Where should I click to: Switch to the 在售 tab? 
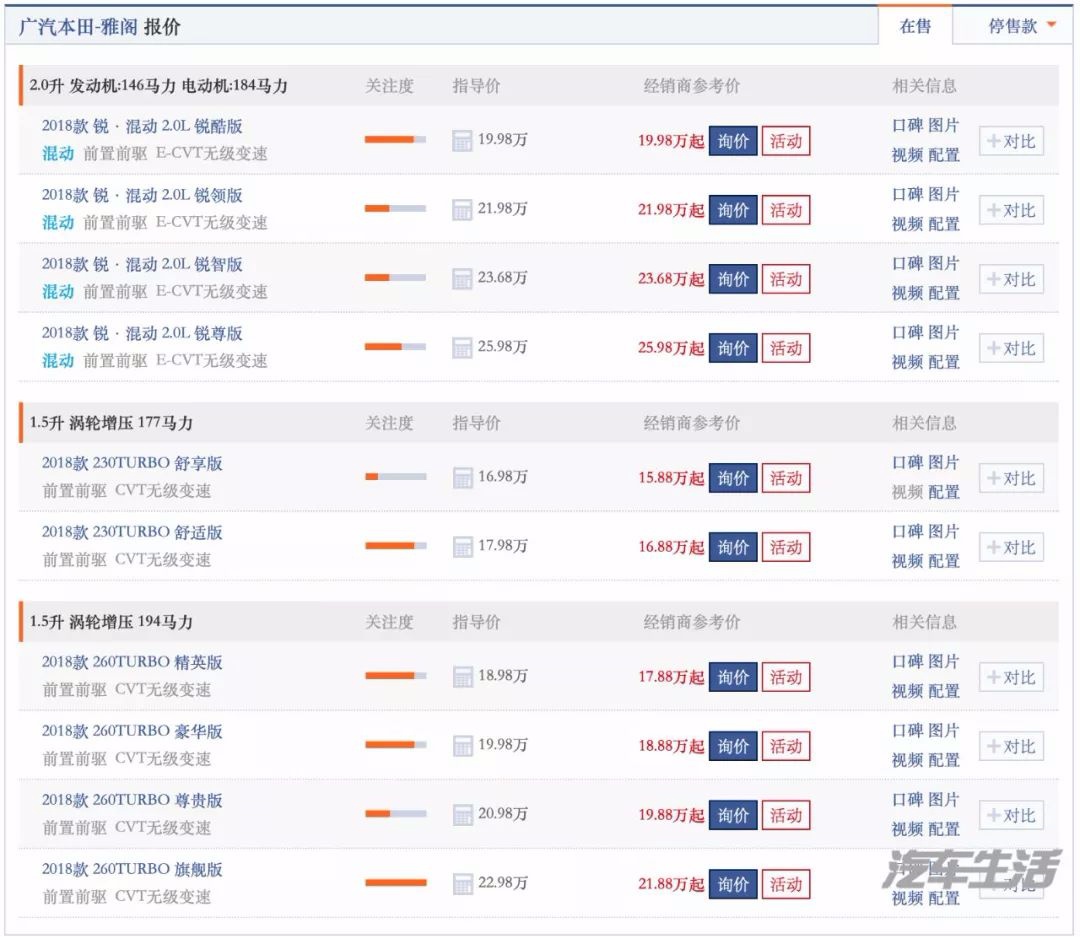pyautogui.click(x=915, y=26)
